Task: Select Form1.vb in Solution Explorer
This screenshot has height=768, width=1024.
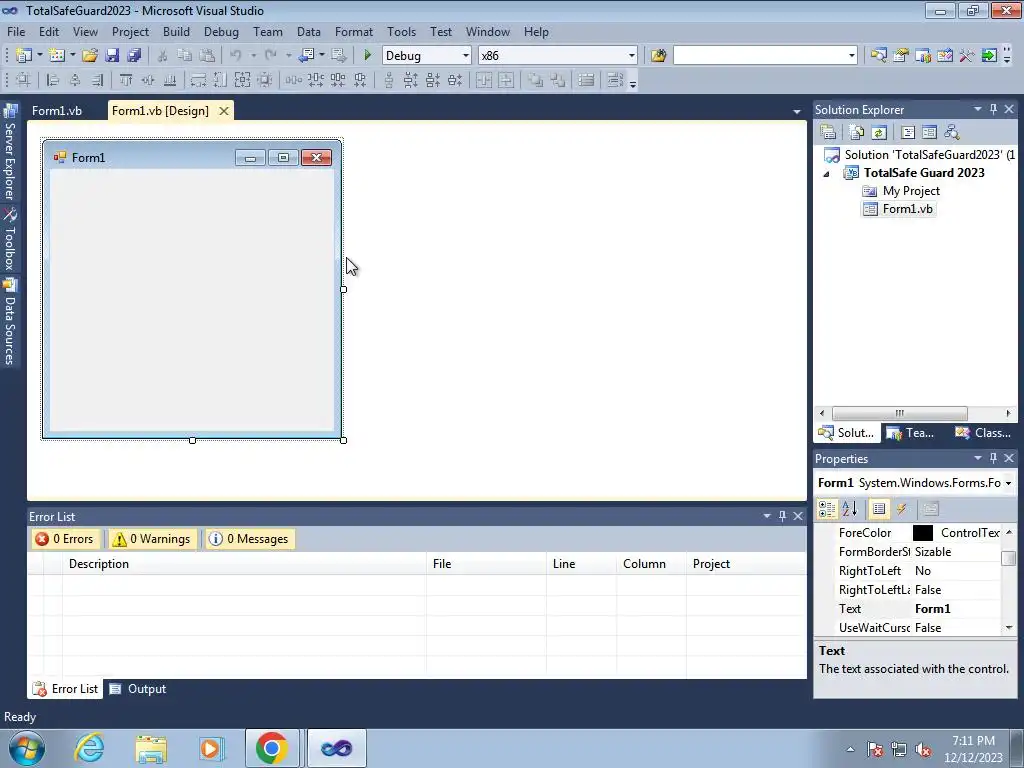Action: click(x=899, y=209)
